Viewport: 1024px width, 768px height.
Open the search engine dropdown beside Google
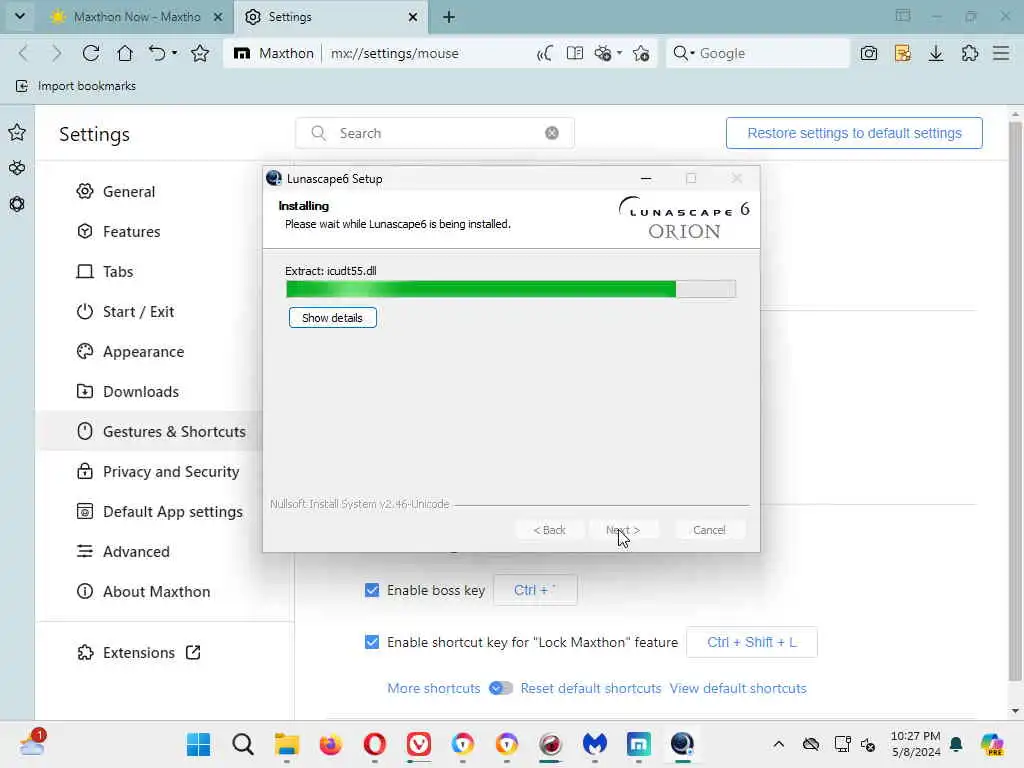coord(692,53)
